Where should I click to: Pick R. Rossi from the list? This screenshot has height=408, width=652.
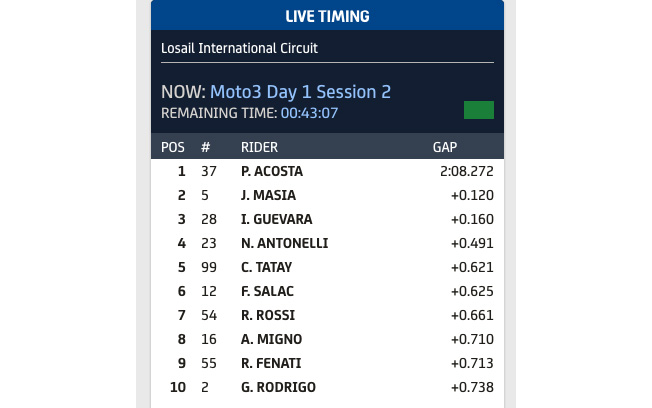268,315
